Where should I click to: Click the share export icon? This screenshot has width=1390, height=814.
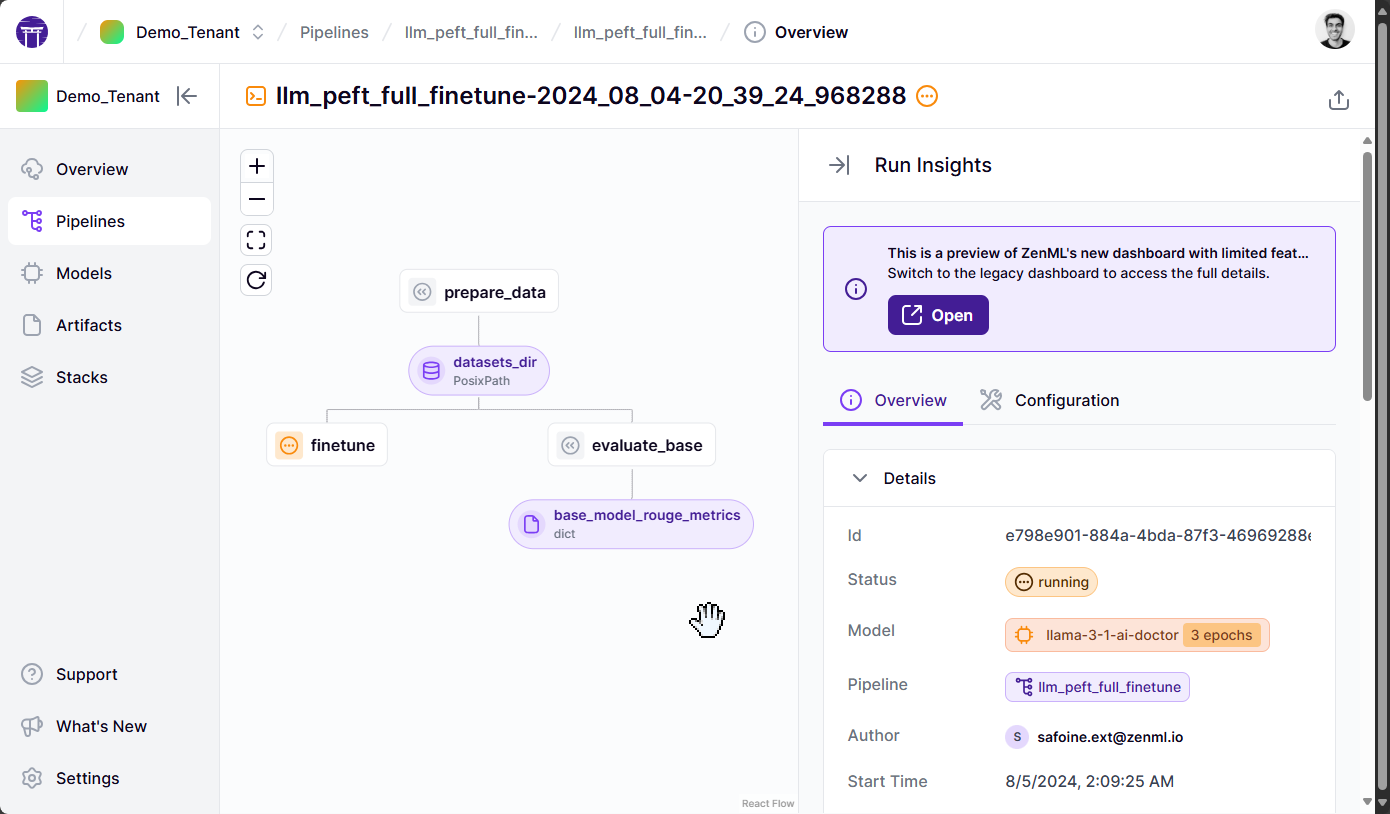[1339, 100]
